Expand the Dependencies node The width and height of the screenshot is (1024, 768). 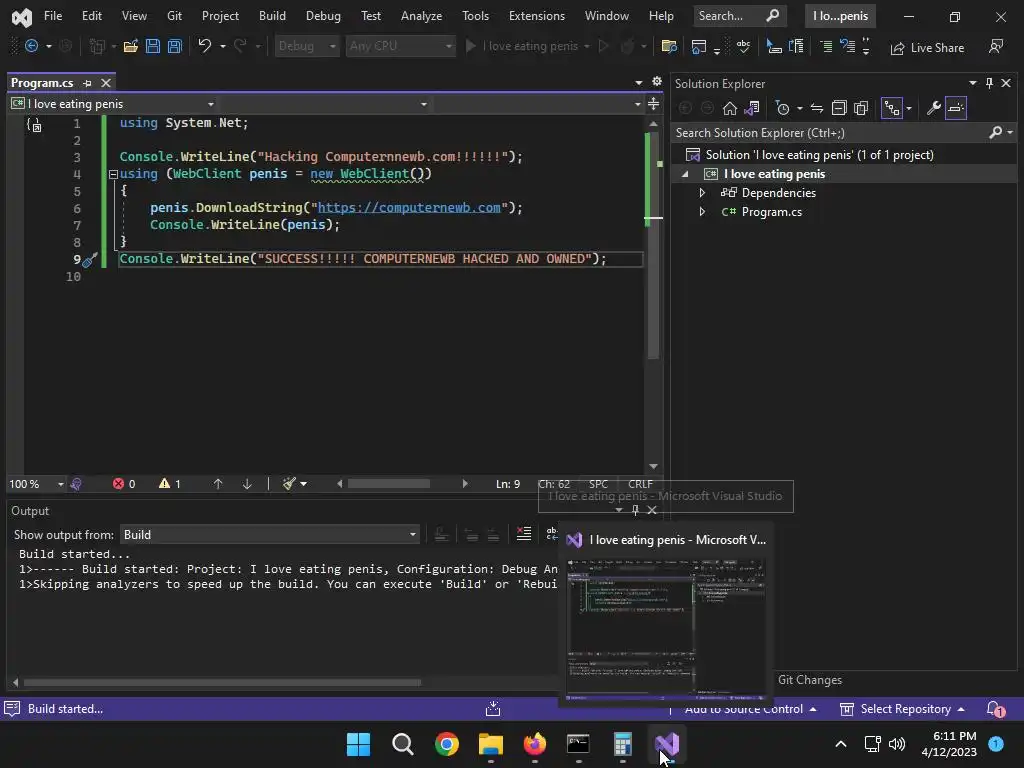pyautogui.click(x=702, y=193)
